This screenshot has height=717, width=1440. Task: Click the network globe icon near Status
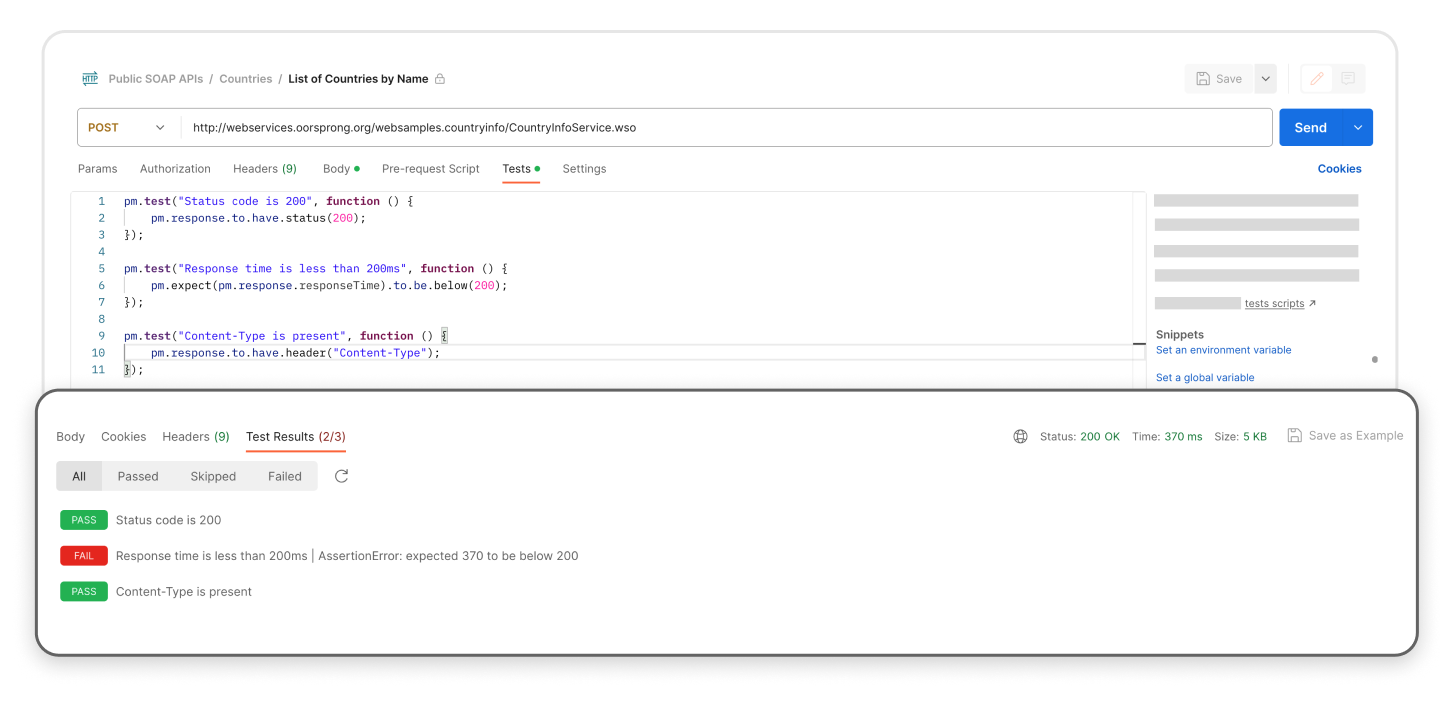1020,436
